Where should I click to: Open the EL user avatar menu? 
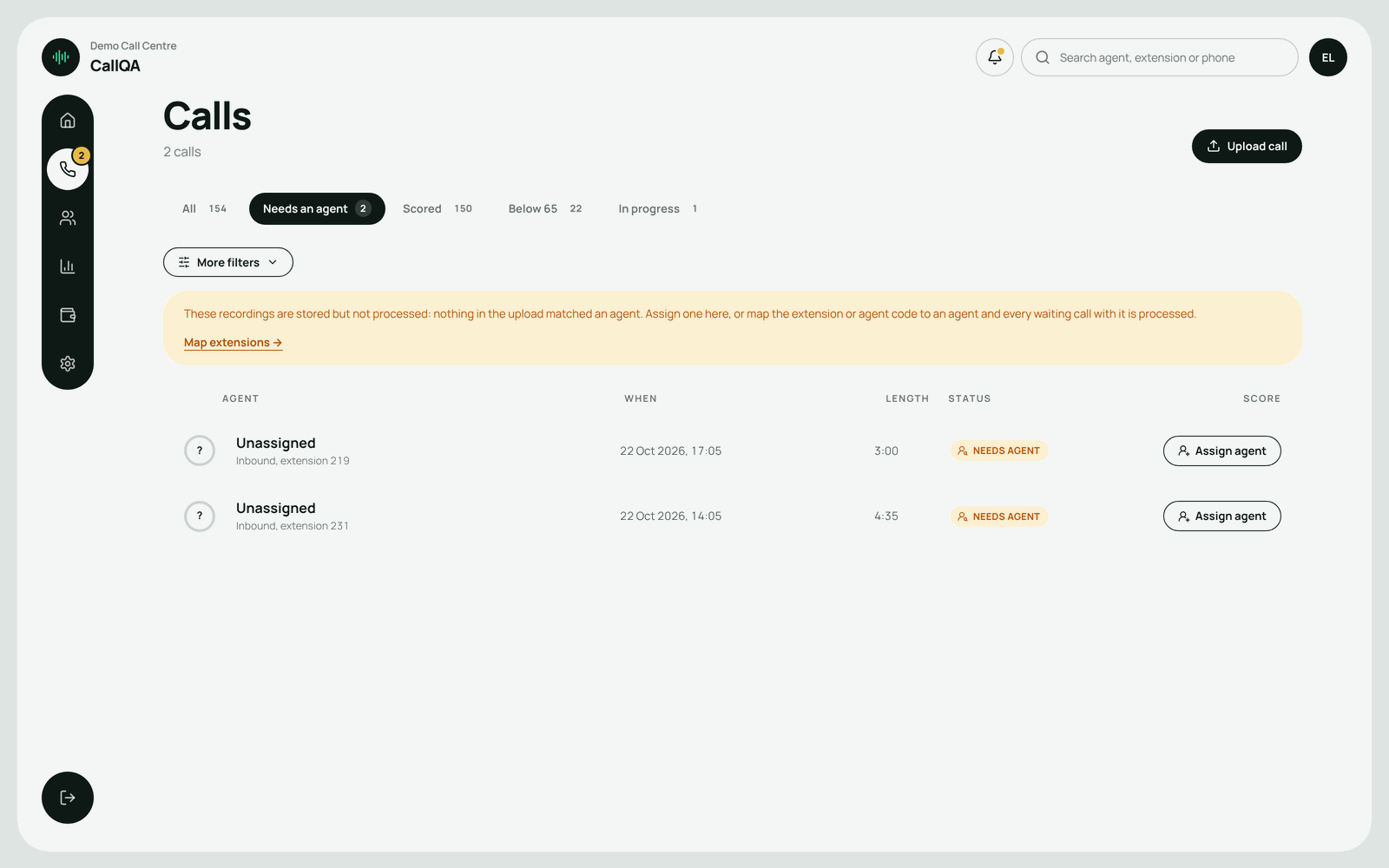[x=1328, y=57]
